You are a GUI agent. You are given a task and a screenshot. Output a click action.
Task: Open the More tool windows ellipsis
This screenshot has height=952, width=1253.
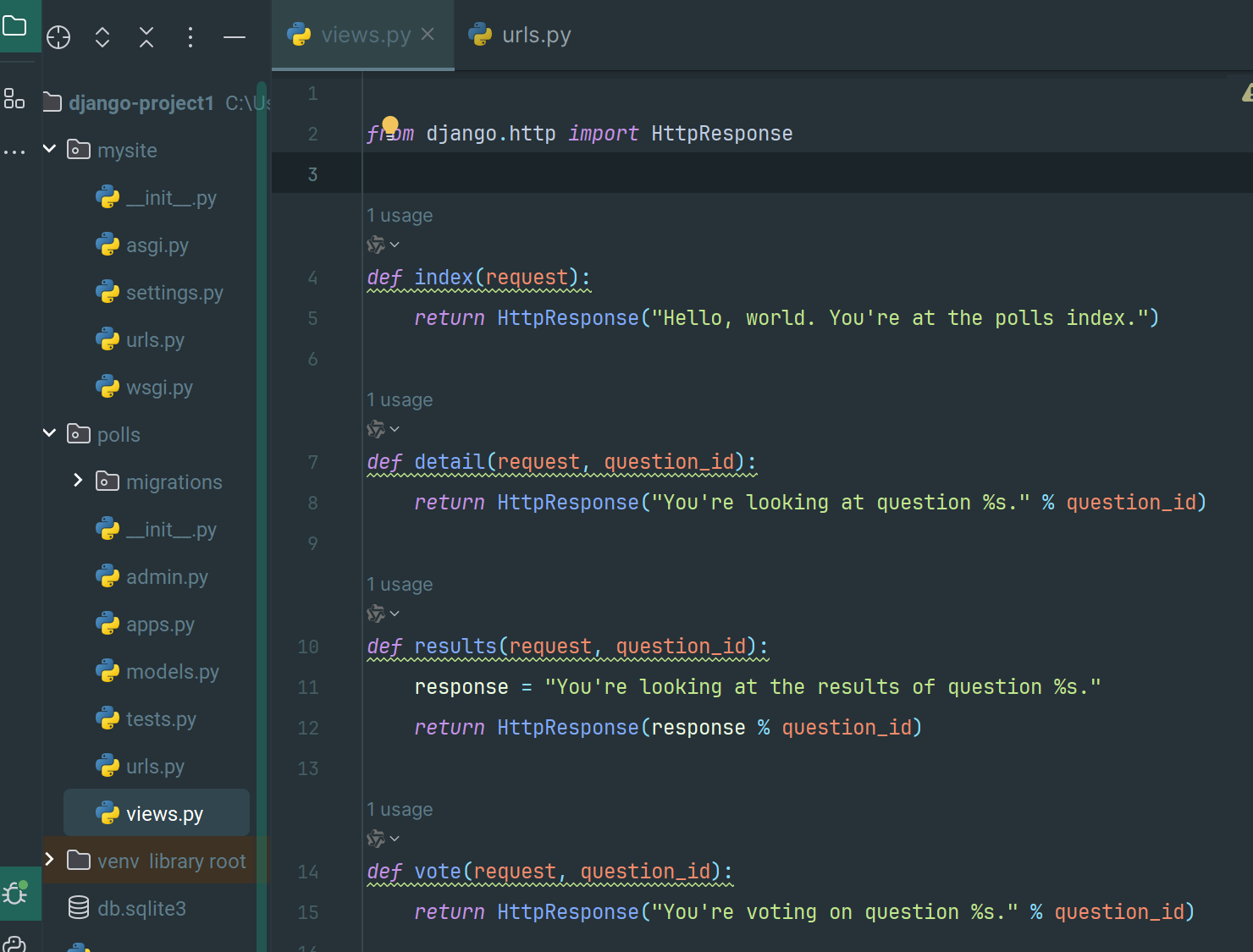pyautogui.click(x=14, y=152)
